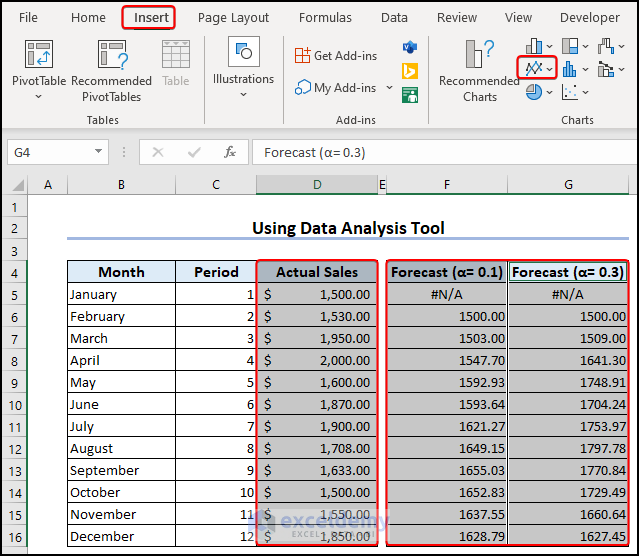
Task: Open the Page Layout tab
Action: (233, 18)
